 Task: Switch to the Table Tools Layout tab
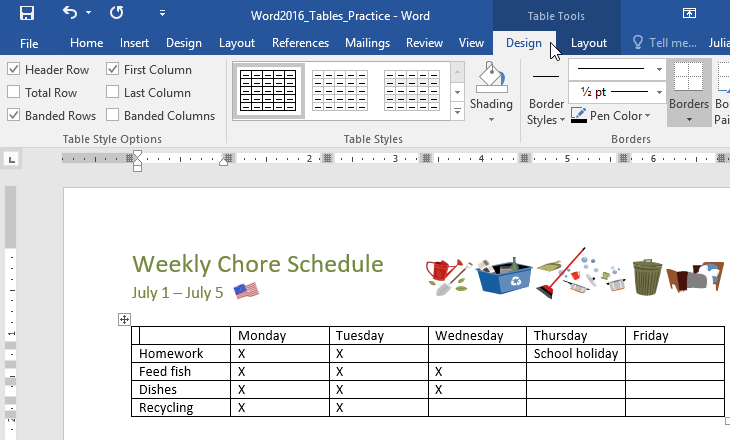[x=588, y=43]
